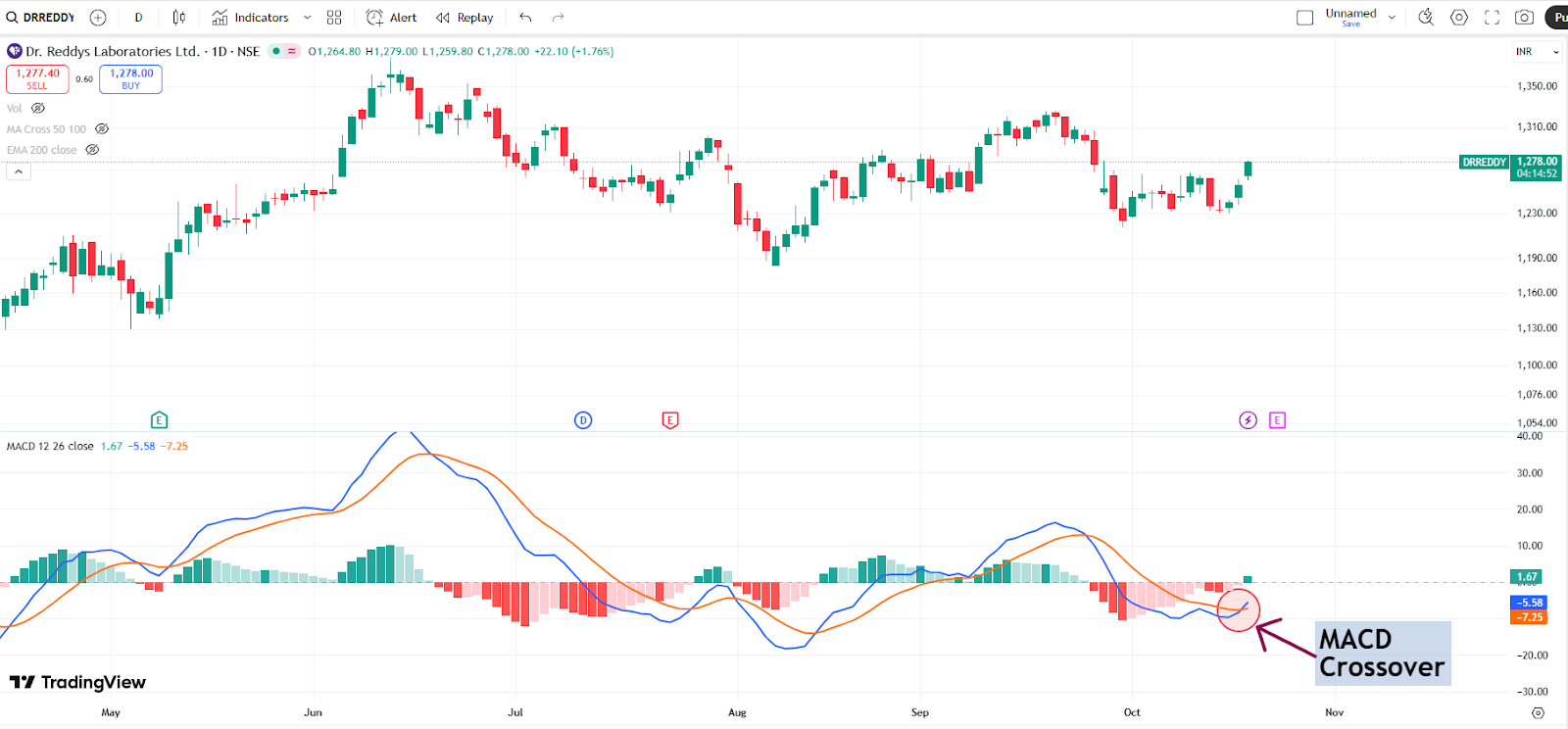Open the INR currency dropdown

click(x=1537, y=52)
